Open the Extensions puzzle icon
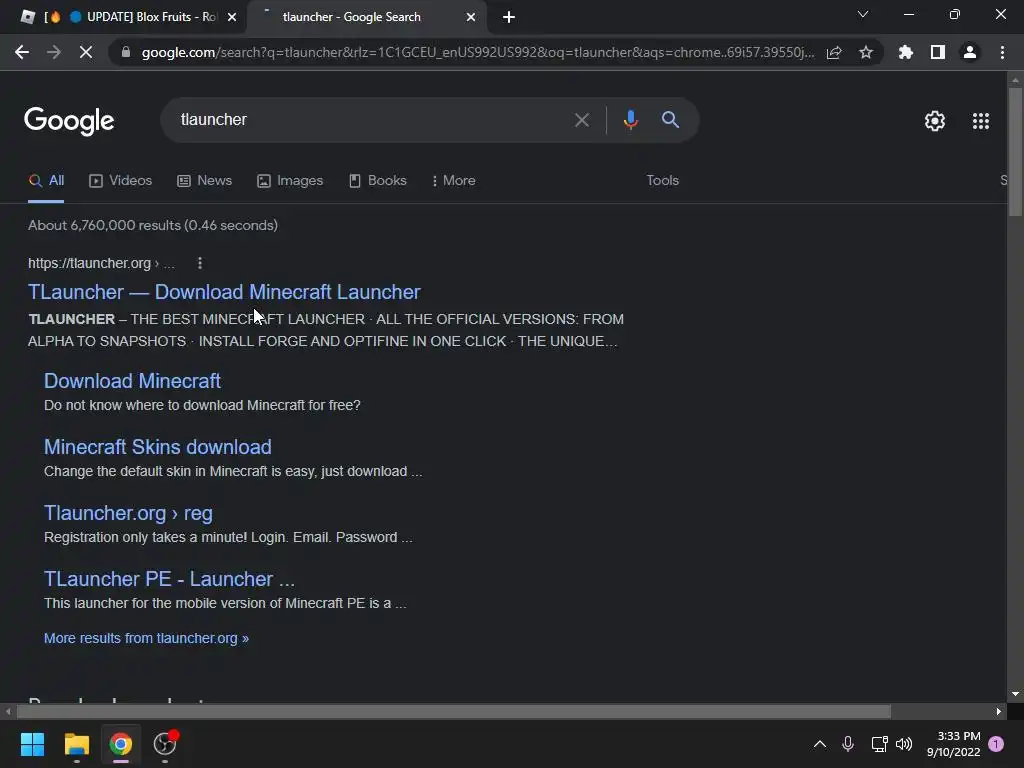 [x=906, y=52]
